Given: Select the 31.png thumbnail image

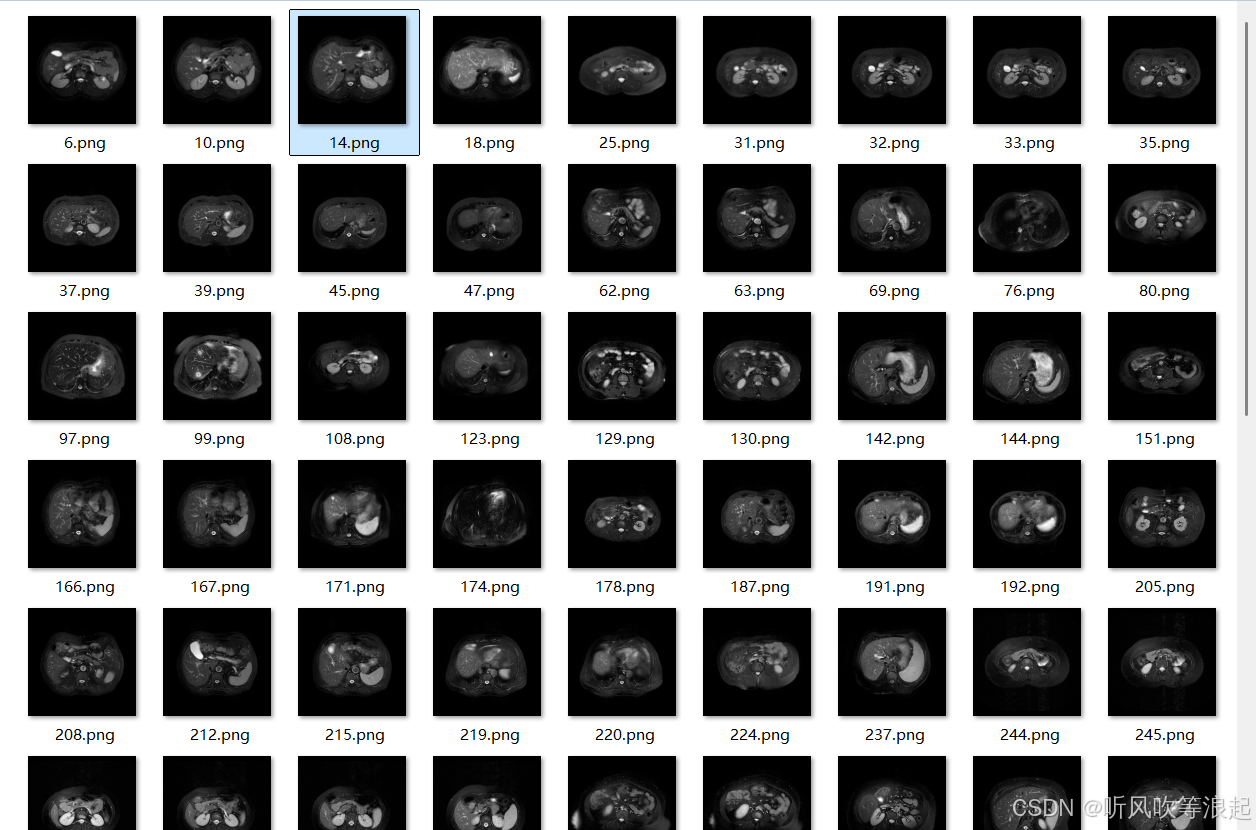Looking at the screenshot, I should 757,70.
